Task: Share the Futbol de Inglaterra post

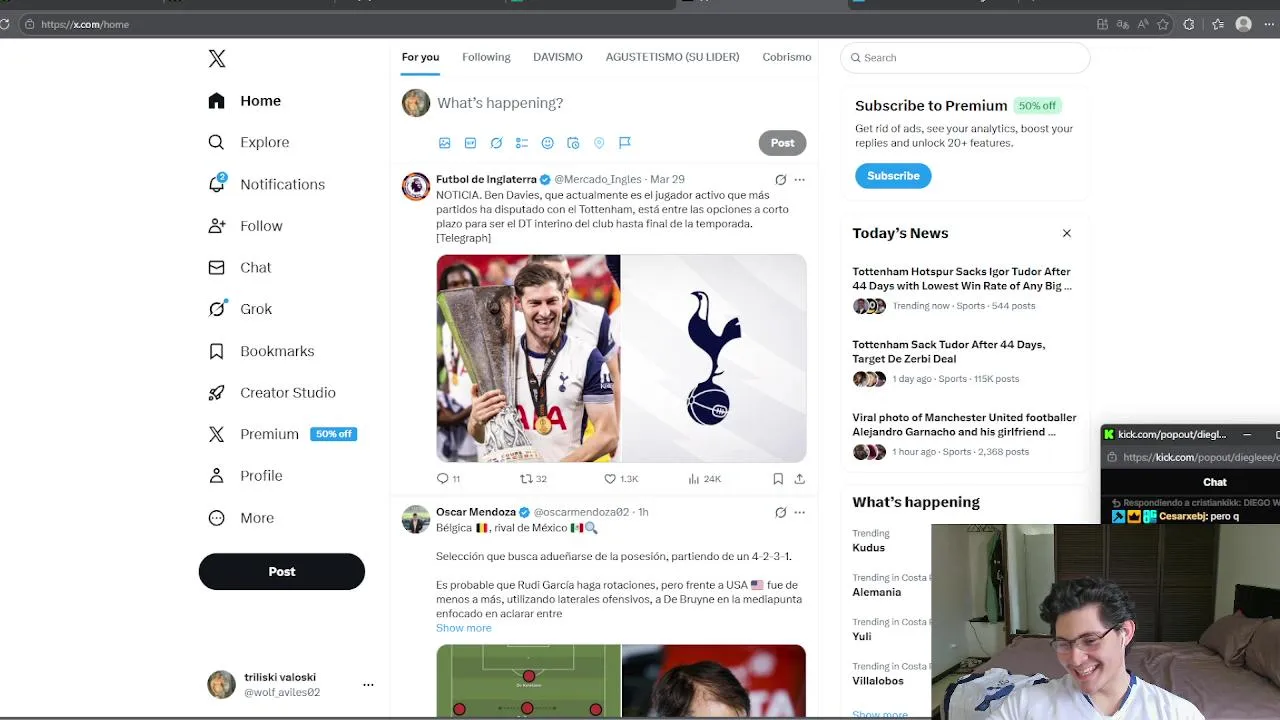Action: click(799, 479)
